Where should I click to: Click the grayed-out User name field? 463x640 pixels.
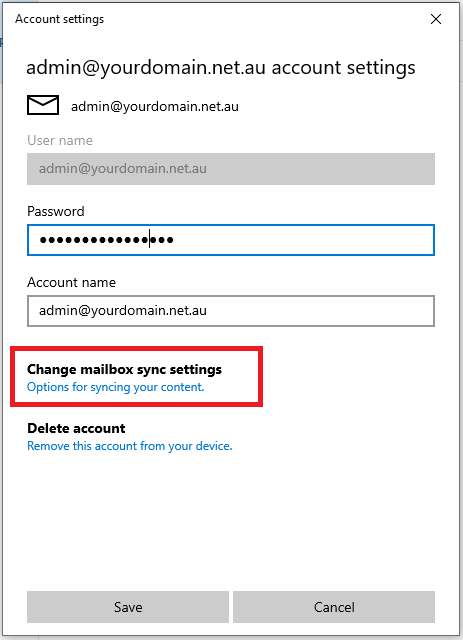point(231,169)
